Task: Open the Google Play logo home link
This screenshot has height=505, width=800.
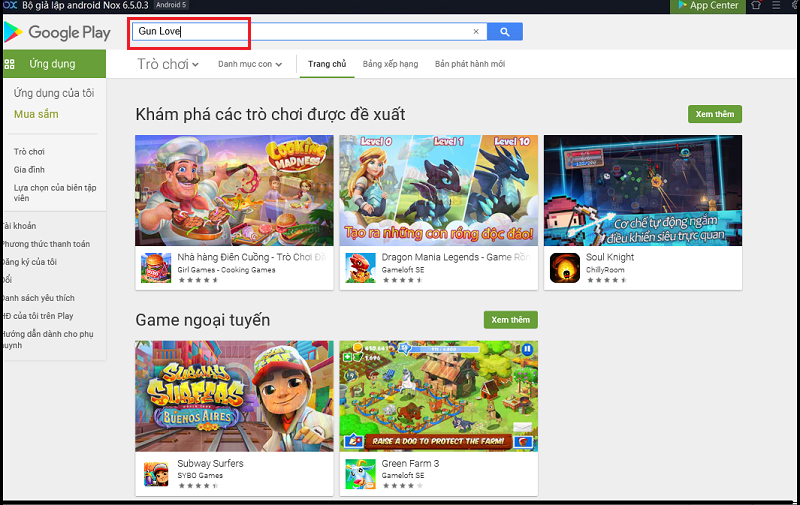Action: pos(57,32)
